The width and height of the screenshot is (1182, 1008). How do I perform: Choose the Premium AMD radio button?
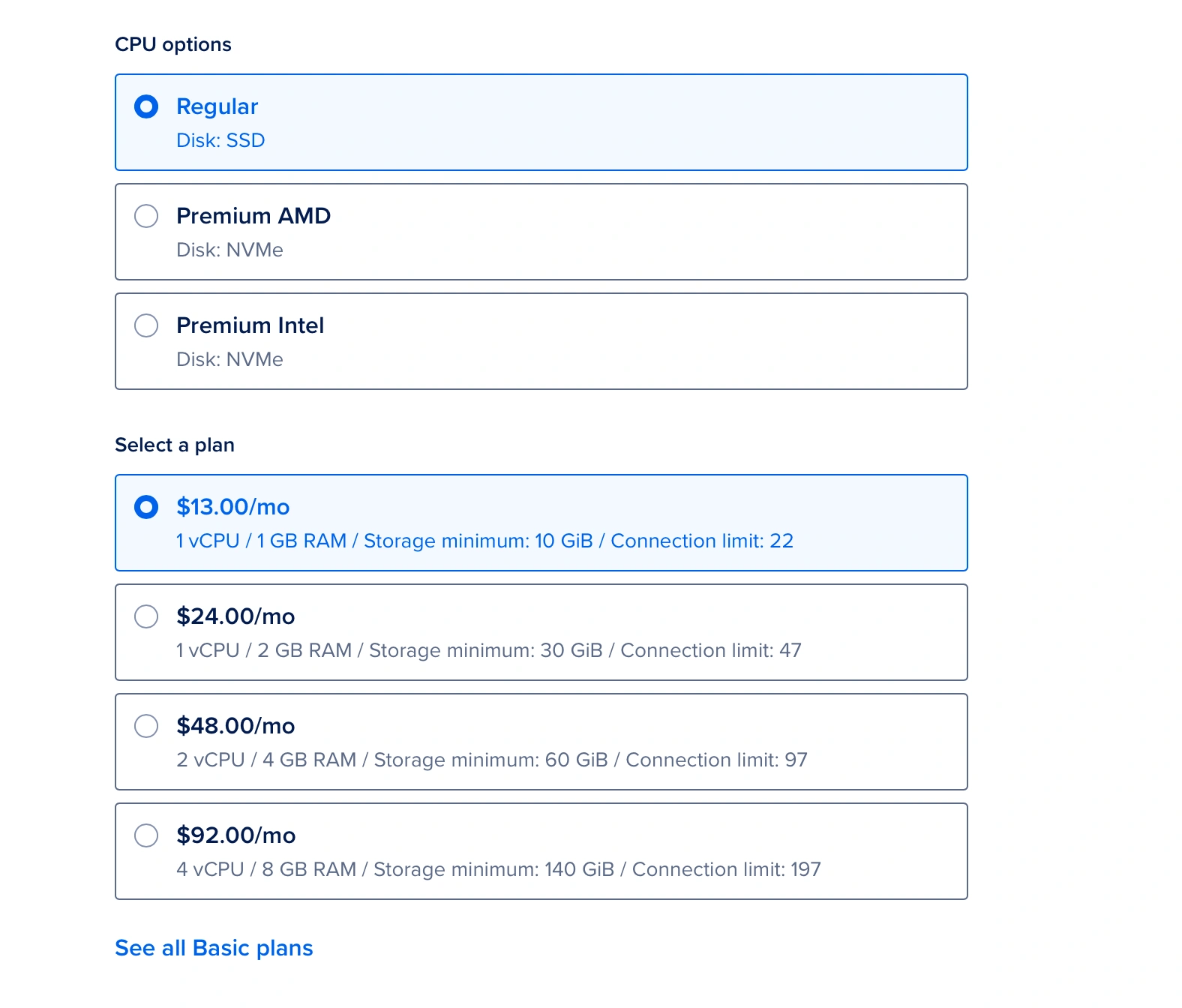[146, 216]
